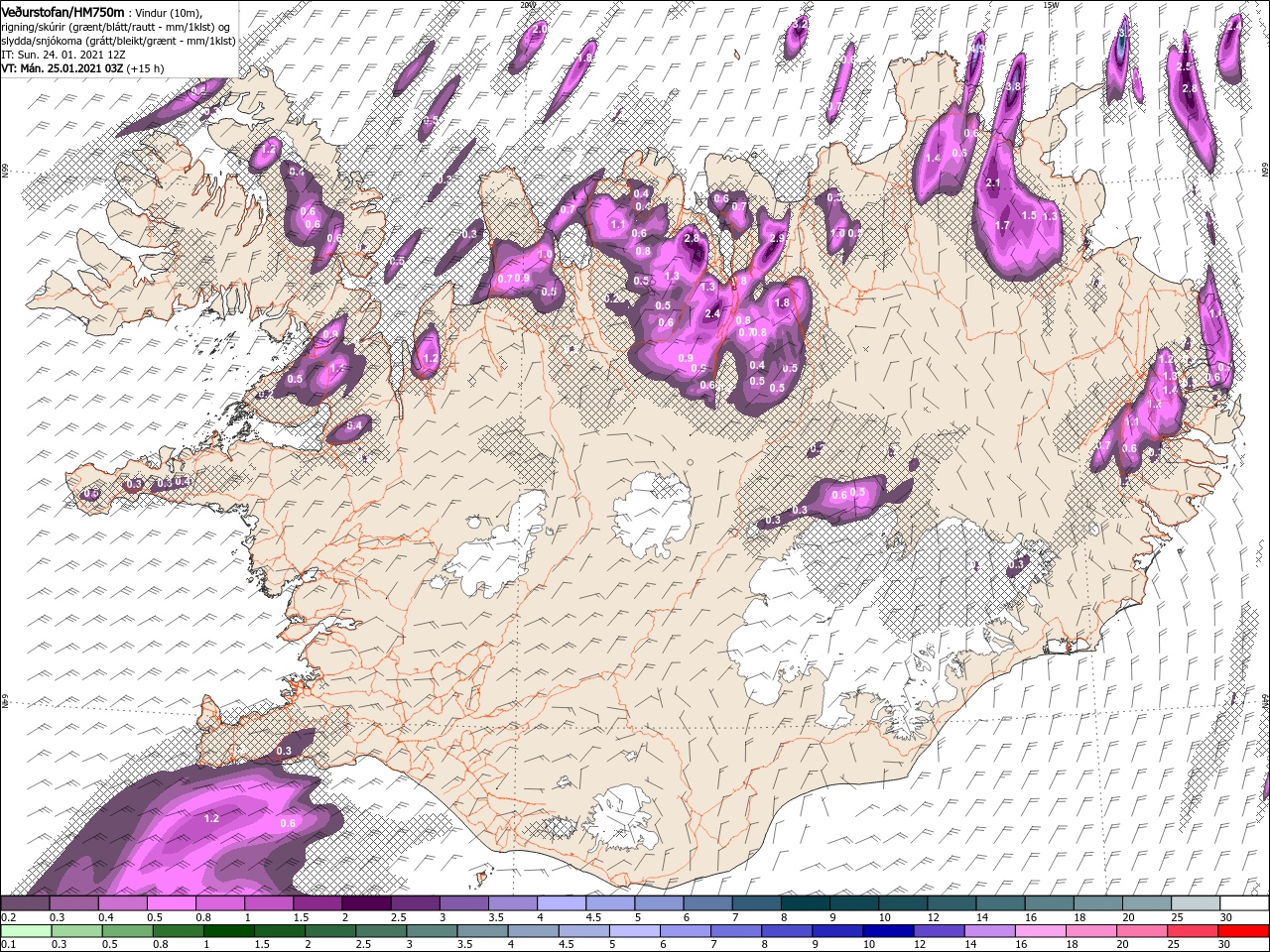Click the 0.1 label on the lower legend scale
The height and width of the screenshot is (952, 1270).
tap(8, 945)
